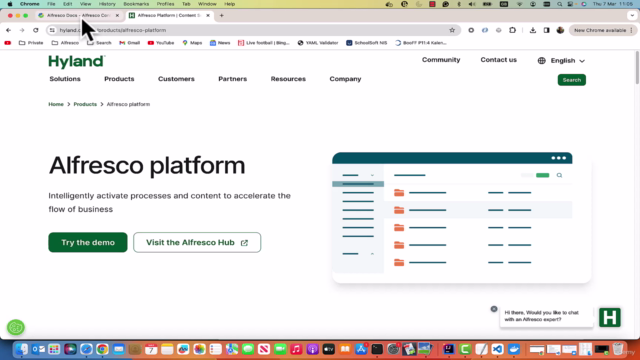Open the Resources navigation menu
The width and height of the screenshot is (640, 360).
(288, 79)
